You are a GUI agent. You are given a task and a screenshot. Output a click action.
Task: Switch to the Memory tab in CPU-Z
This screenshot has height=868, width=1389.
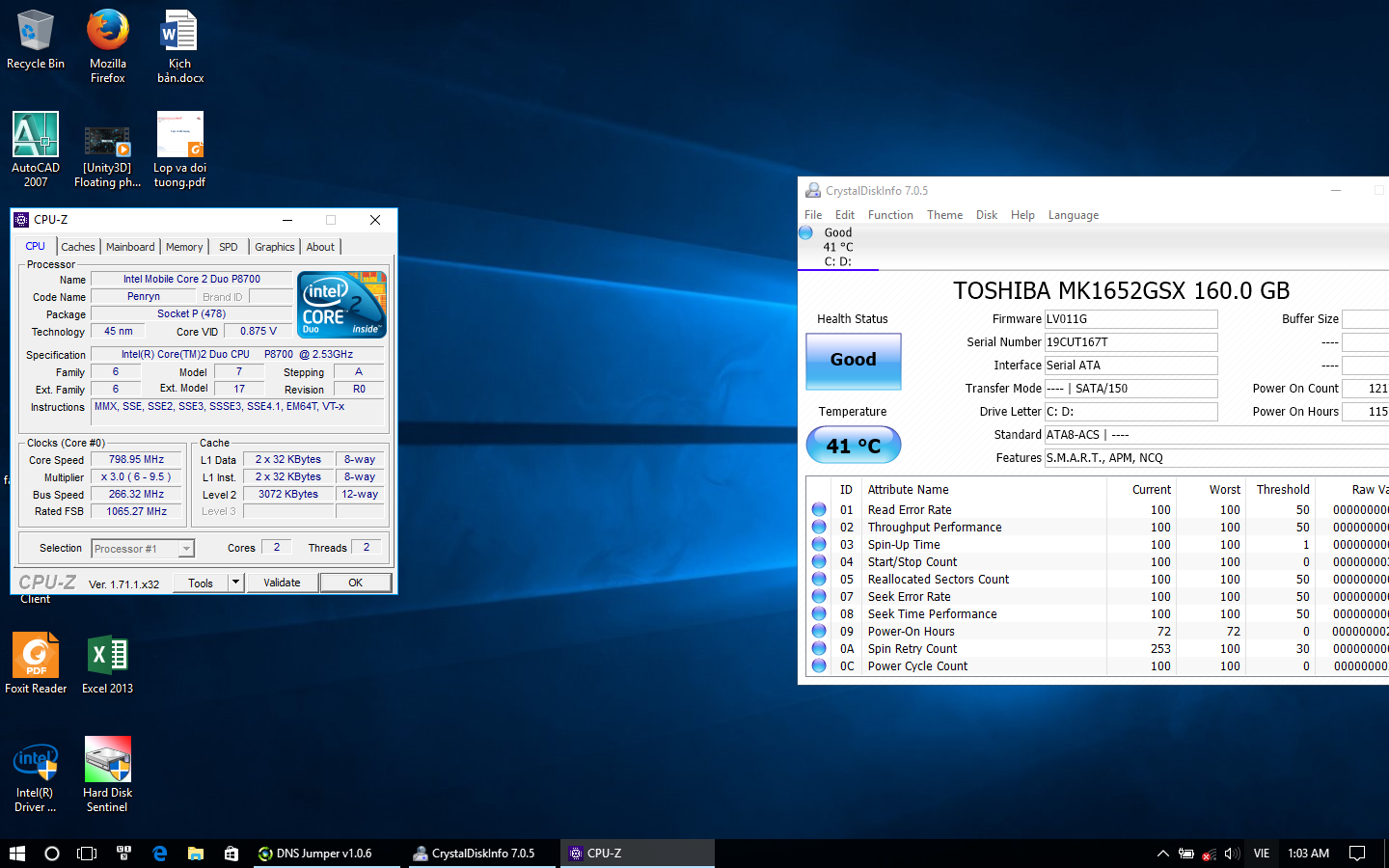pyautogui.click(x=184, y=247)
